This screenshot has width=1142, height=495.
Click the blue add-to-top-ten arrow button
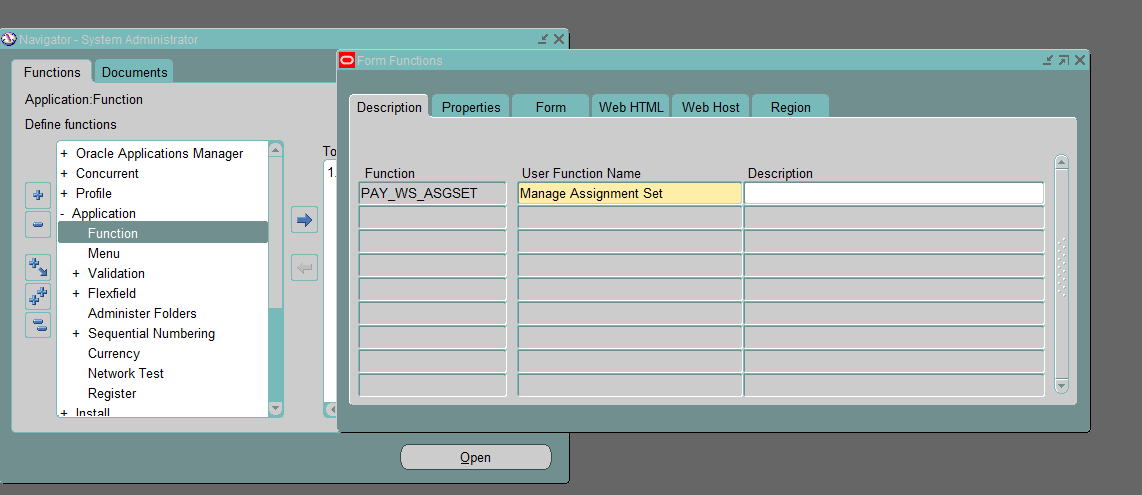[304, 219]
